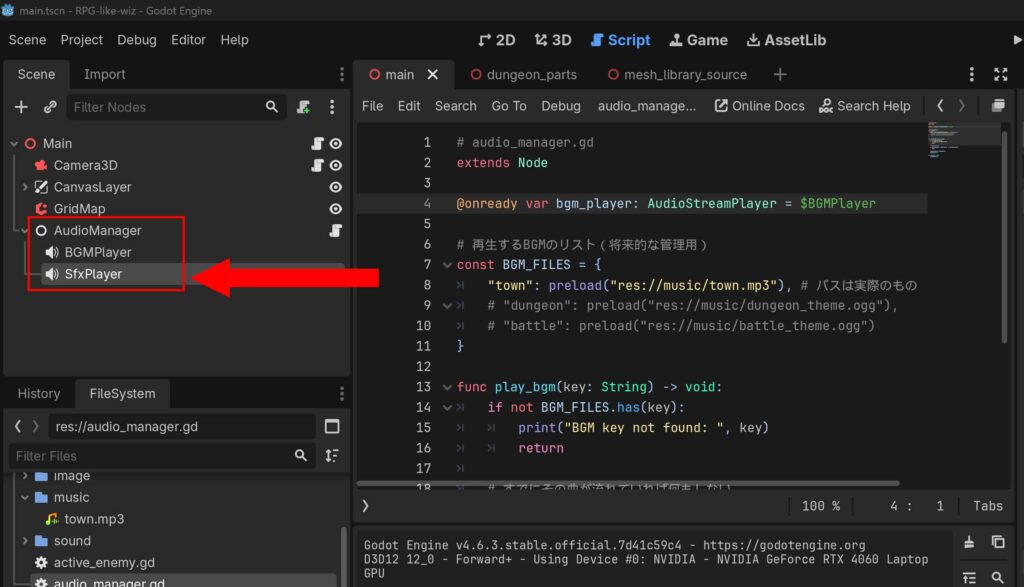This screenshot has height=587, width=1024.
Task: Switch to 2D workspace
Action: pos(496,40)
